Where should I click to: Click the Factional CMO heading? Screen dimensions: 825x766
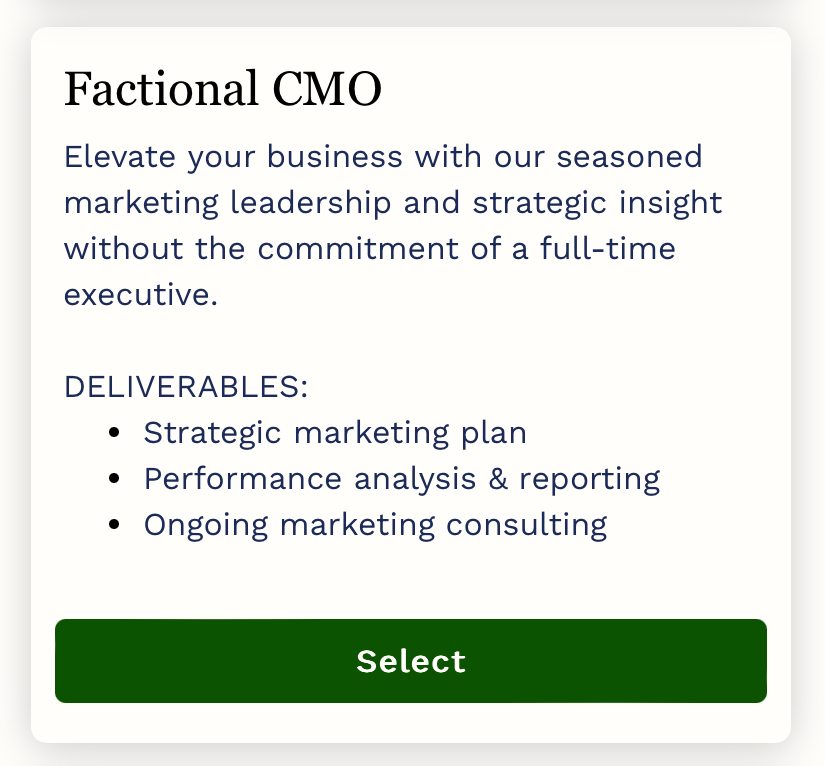(222, 88)
